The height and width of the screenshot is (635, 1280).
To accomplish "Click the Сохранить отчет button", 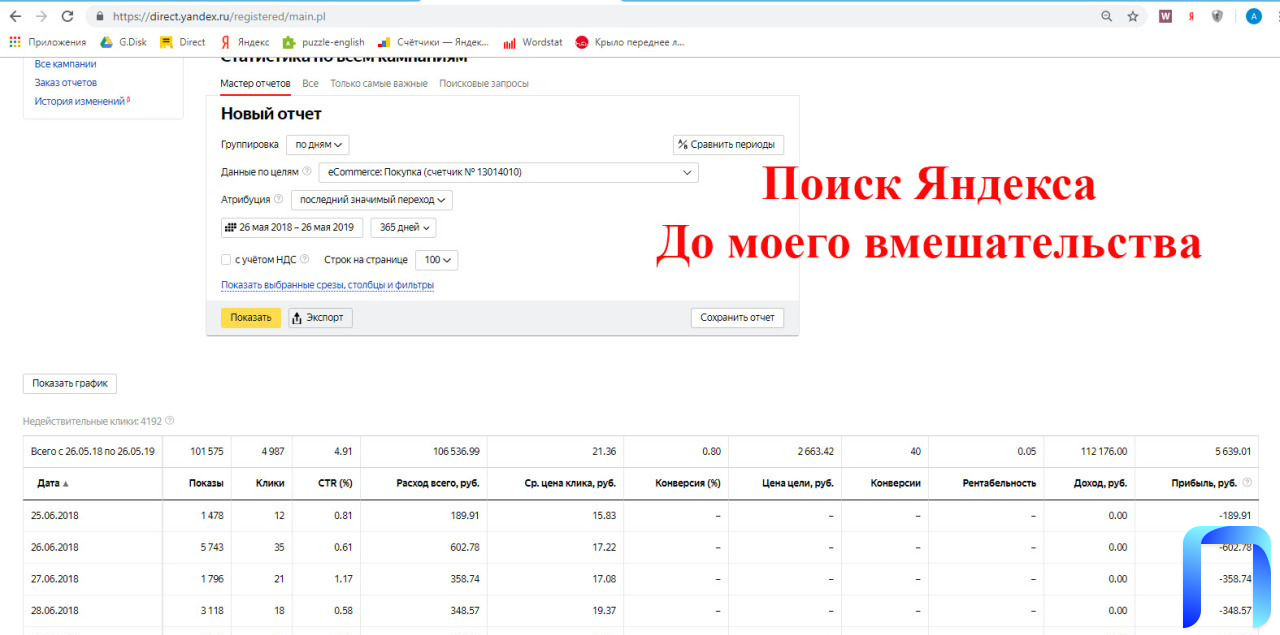I will [738, 318].
